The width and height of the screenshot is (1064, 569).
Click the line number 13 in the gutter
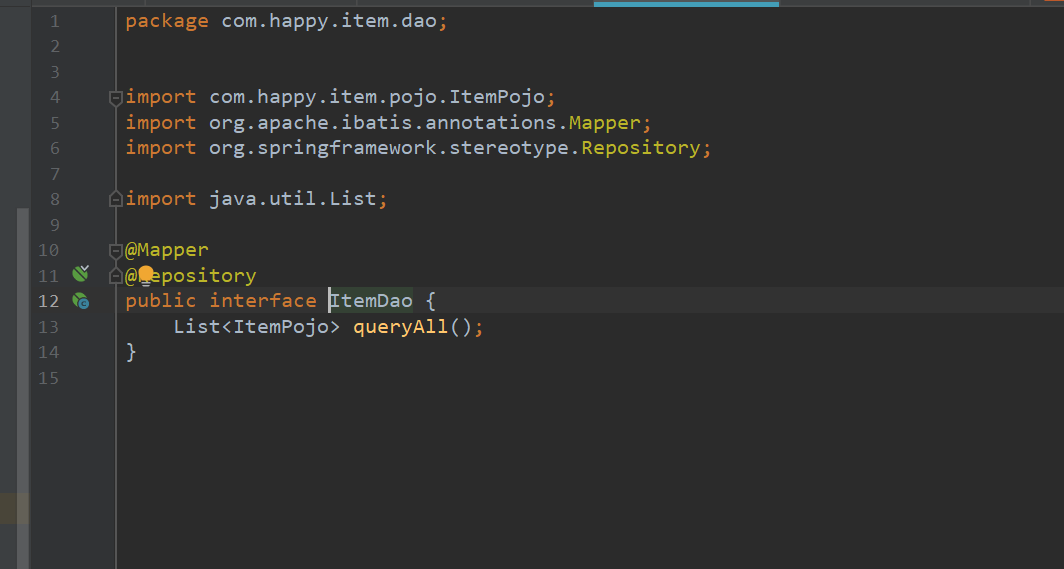(49, 327)
